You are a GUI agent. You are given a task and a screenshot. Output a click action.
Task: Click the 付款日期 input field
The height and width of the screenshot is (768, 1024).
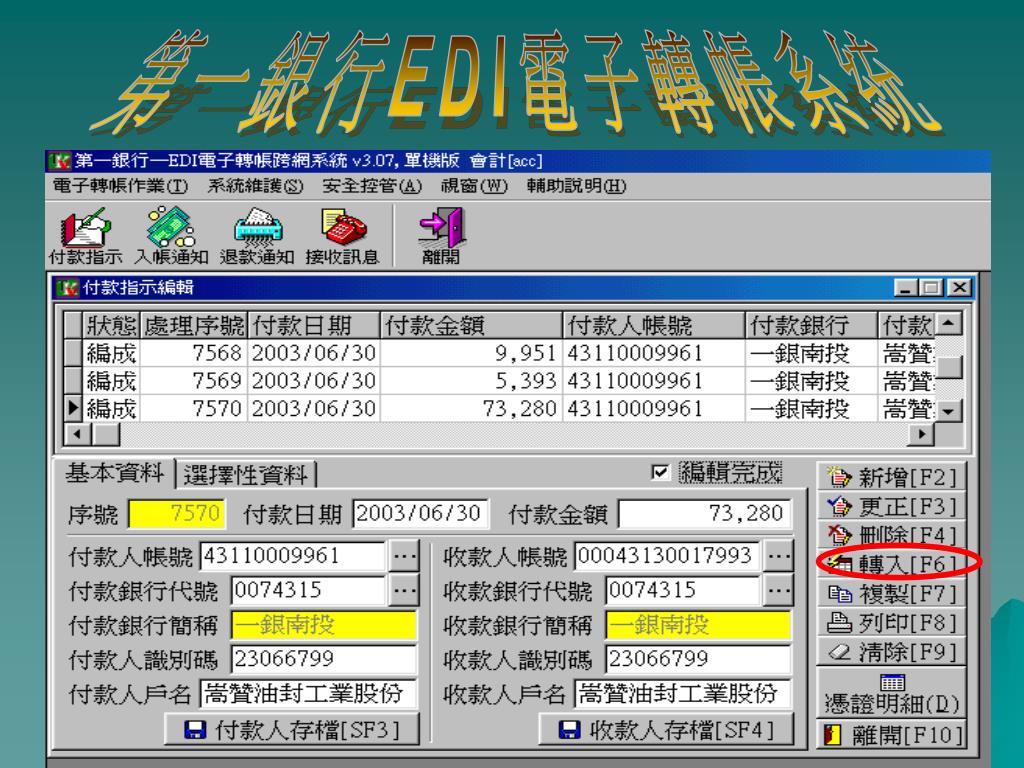coord(420,513)
